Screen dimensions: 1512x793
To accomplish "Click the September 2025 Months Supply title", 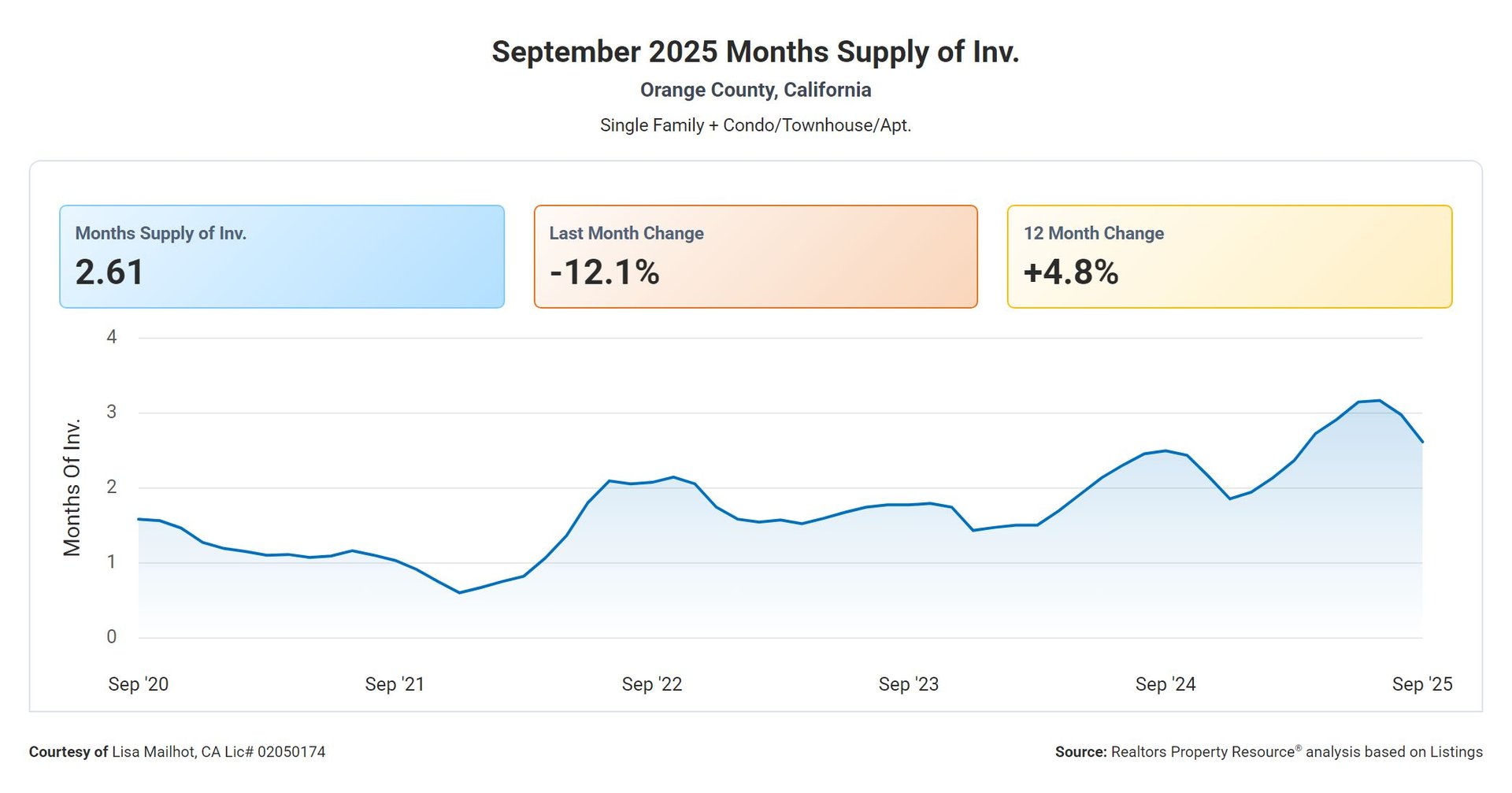I will [755, 52].
